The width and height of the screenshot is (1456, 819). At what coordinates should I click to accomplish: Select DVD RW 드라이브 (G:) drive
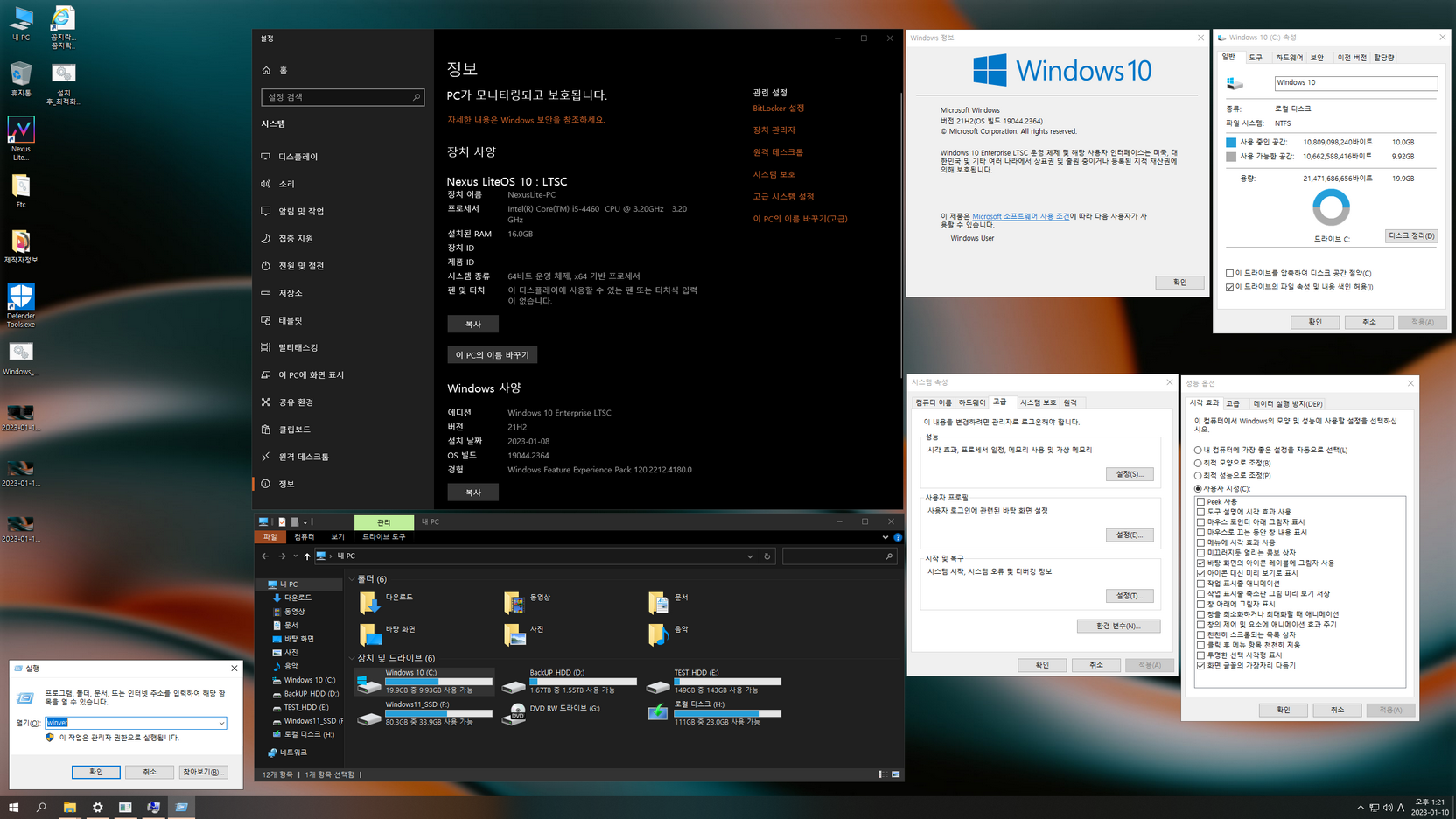tap(552, 712)
